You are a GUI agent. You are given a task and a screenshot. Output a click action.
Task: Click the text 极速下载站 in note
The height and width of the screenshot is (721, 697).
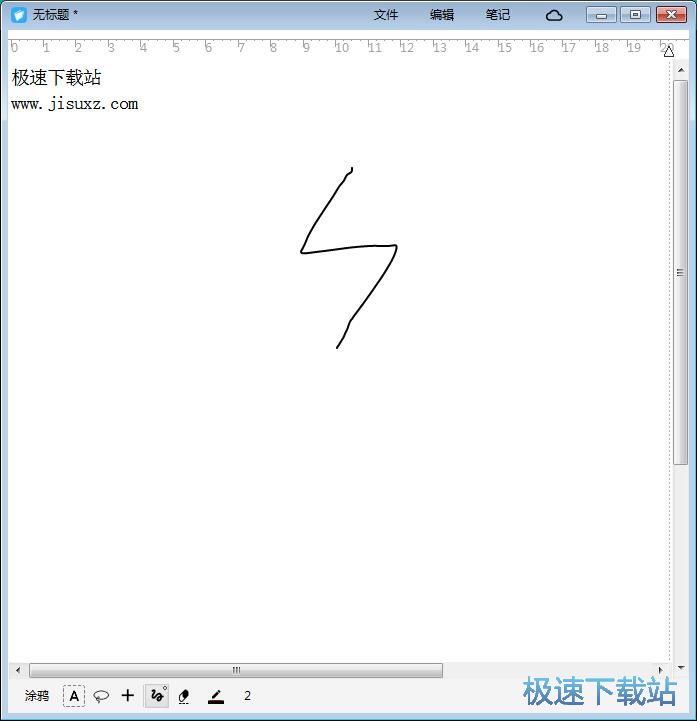tap(56, 77)
